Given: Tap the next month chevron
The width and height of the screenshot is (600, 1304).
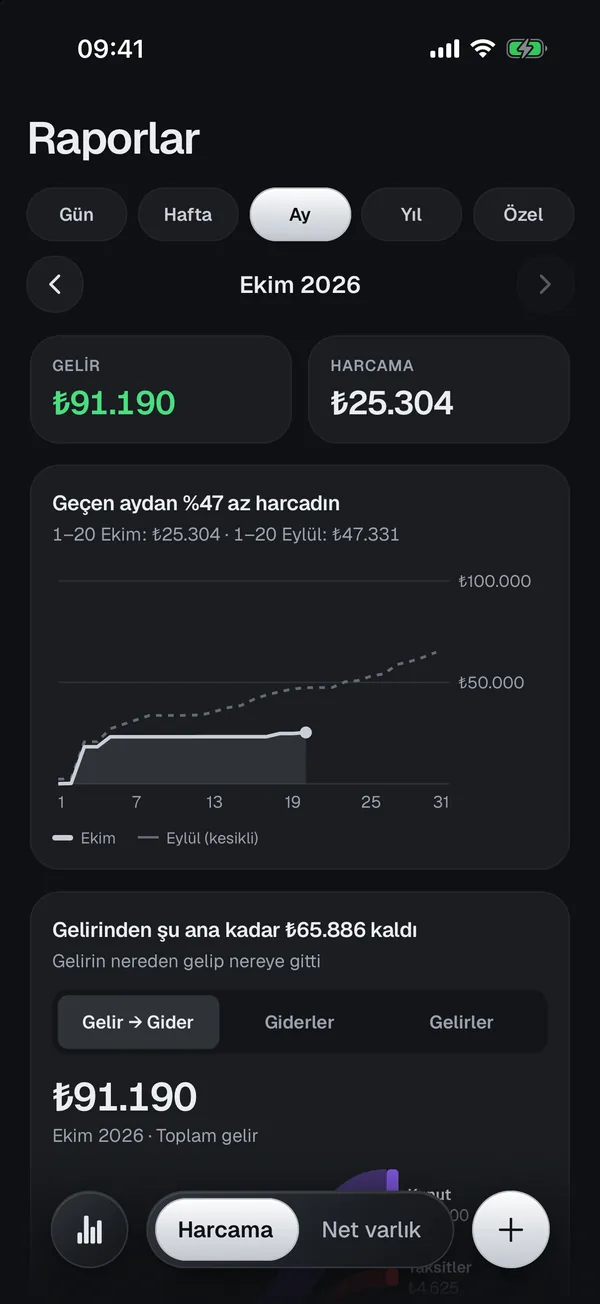Looking at the screenshot, I should [x=545, y=285].
